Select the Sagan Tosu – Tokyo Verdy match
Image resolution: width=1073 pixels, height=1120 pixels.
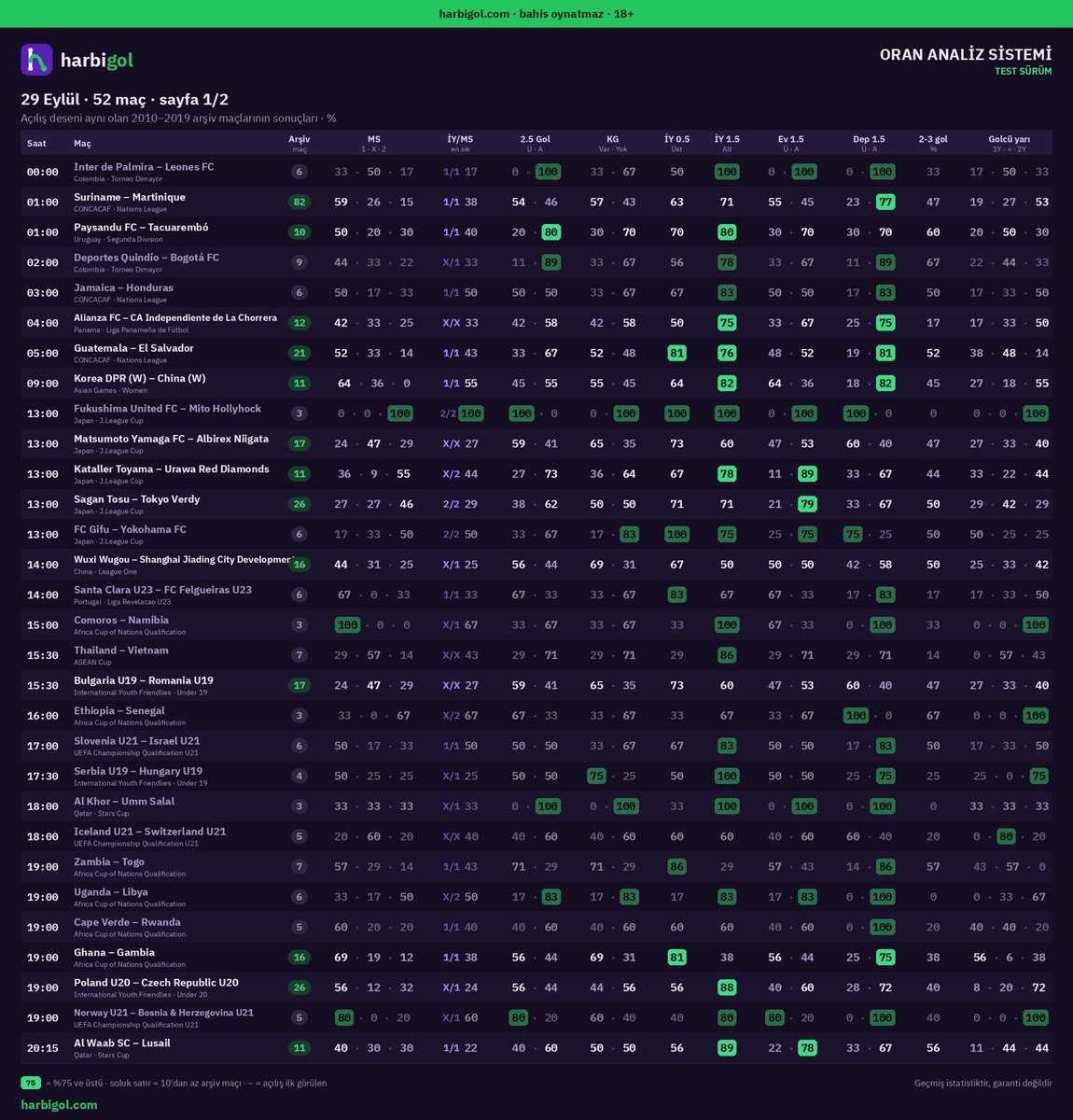click(x=137, y=499)
